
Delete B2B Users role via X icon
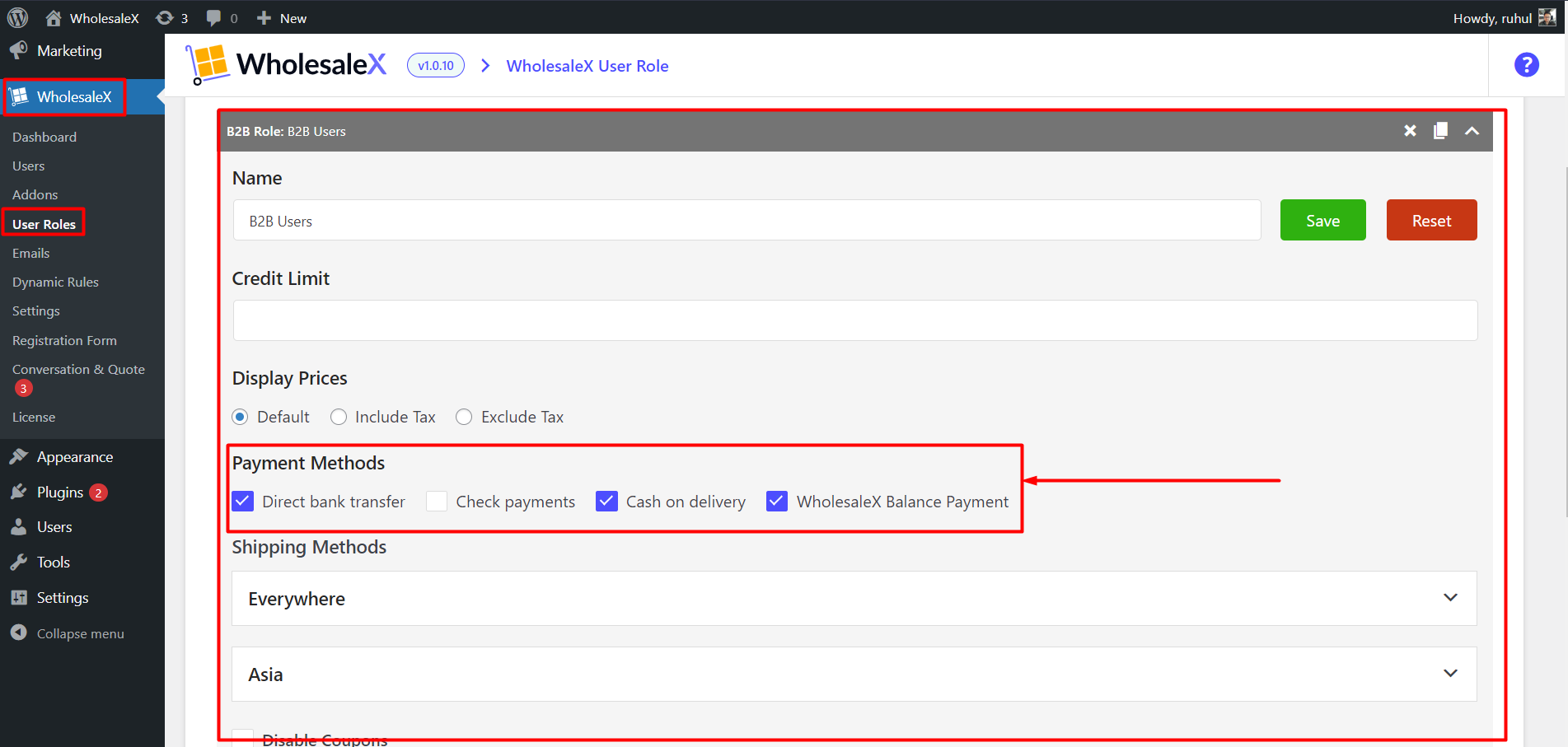(1410, 131)
